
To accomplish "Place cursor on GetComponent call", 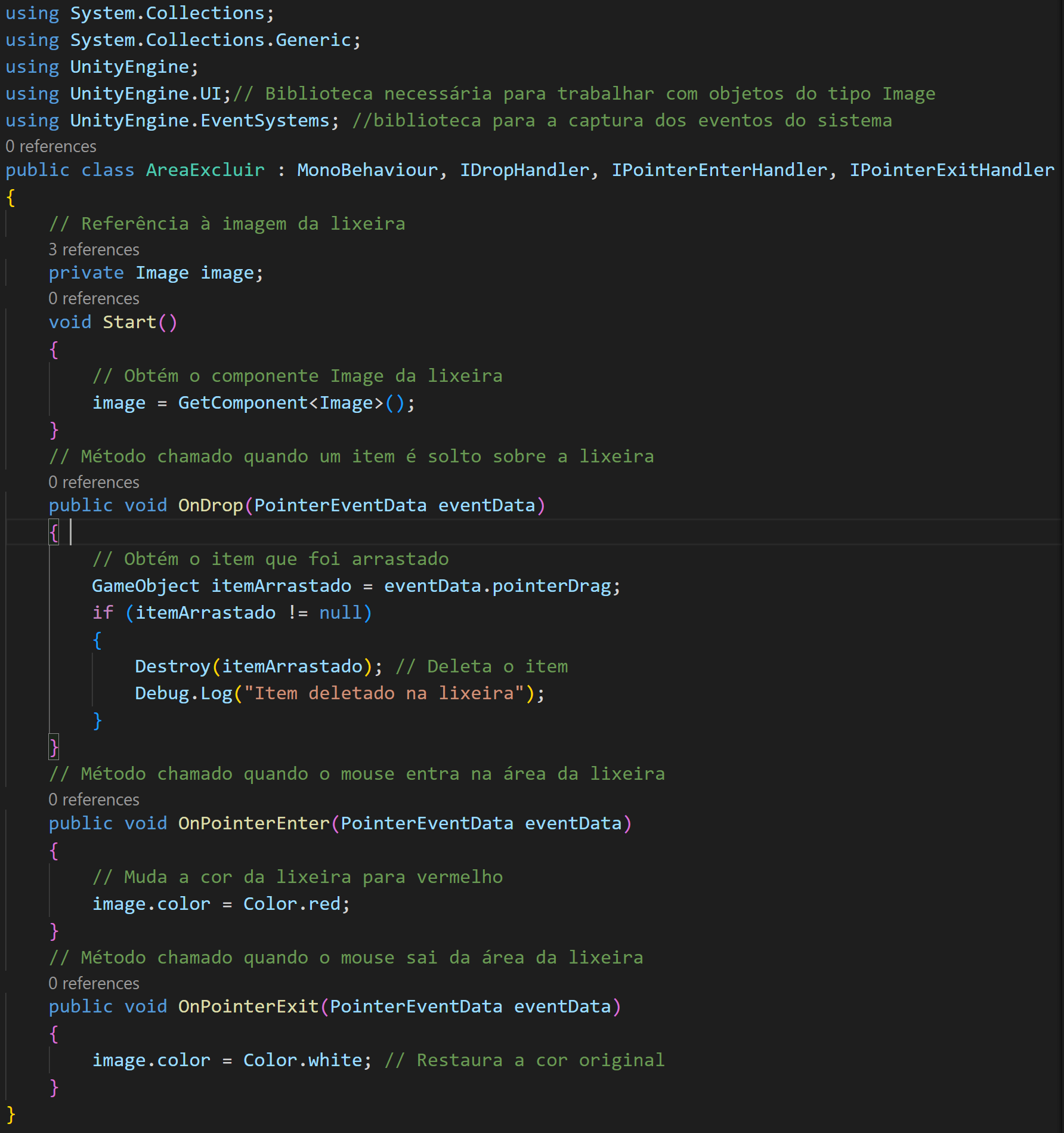I will (242, 403).
